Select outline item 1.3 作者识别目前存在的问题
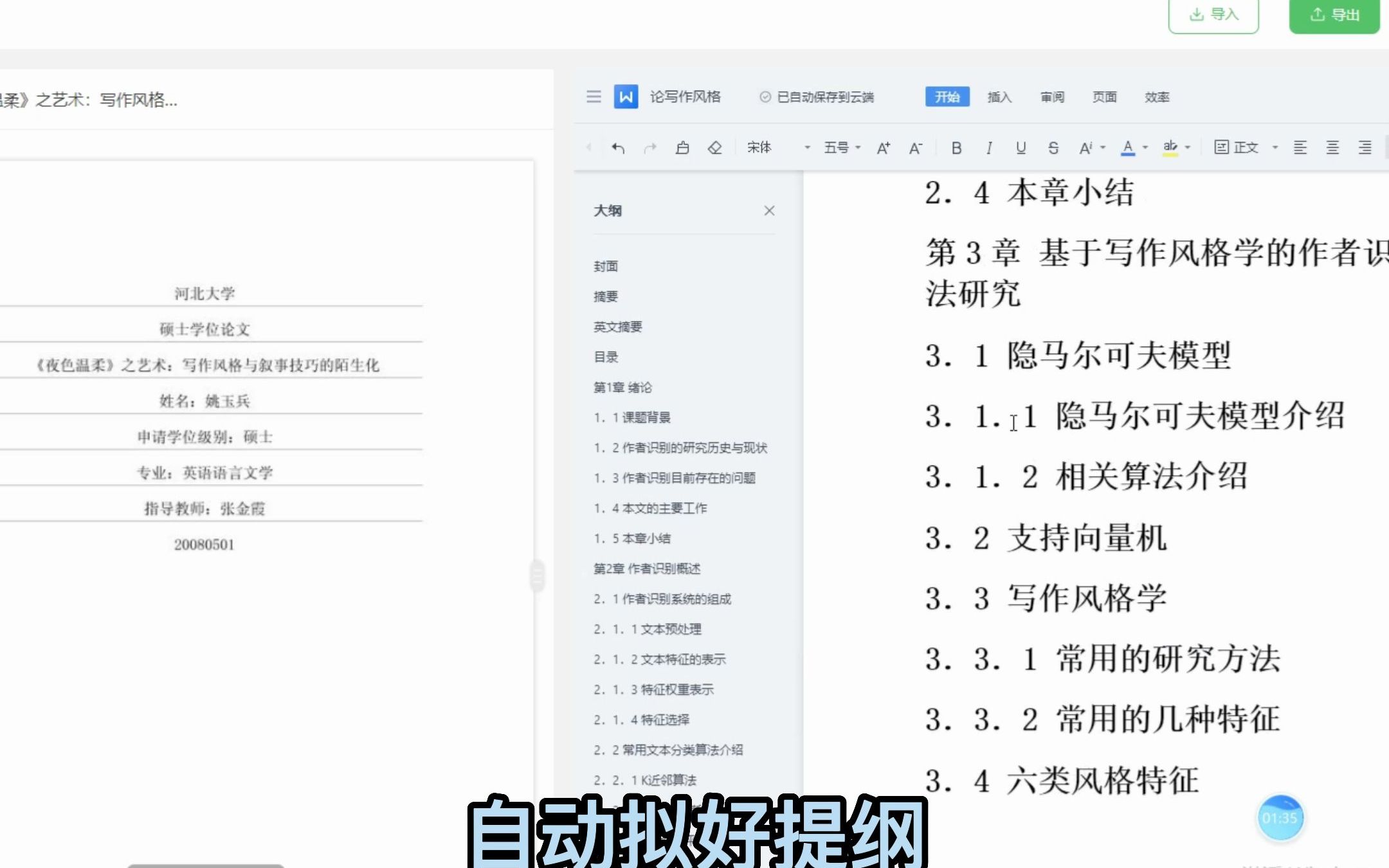The height and width of the screenshot is (868, 1389). [675, 478]
